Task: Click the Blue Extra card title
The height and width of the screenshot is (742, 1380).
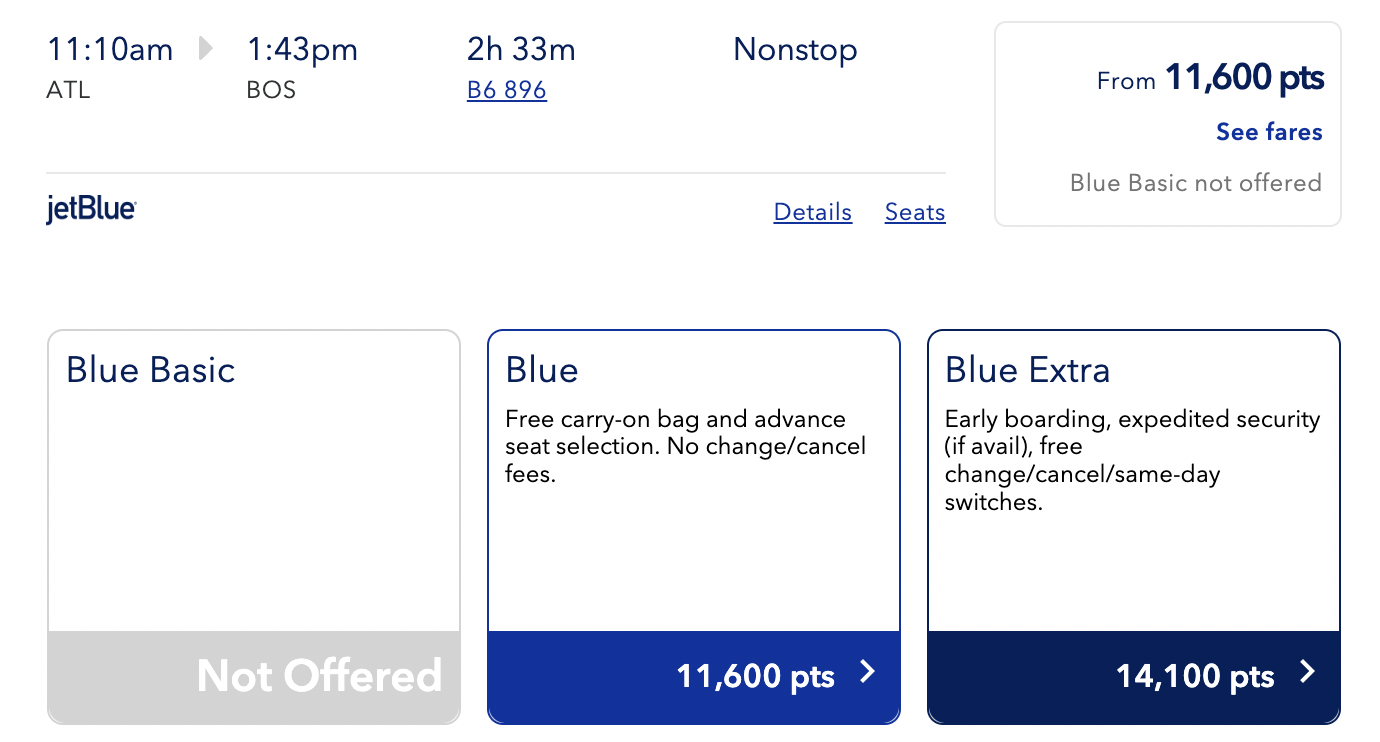Action: pos(1028,370)
